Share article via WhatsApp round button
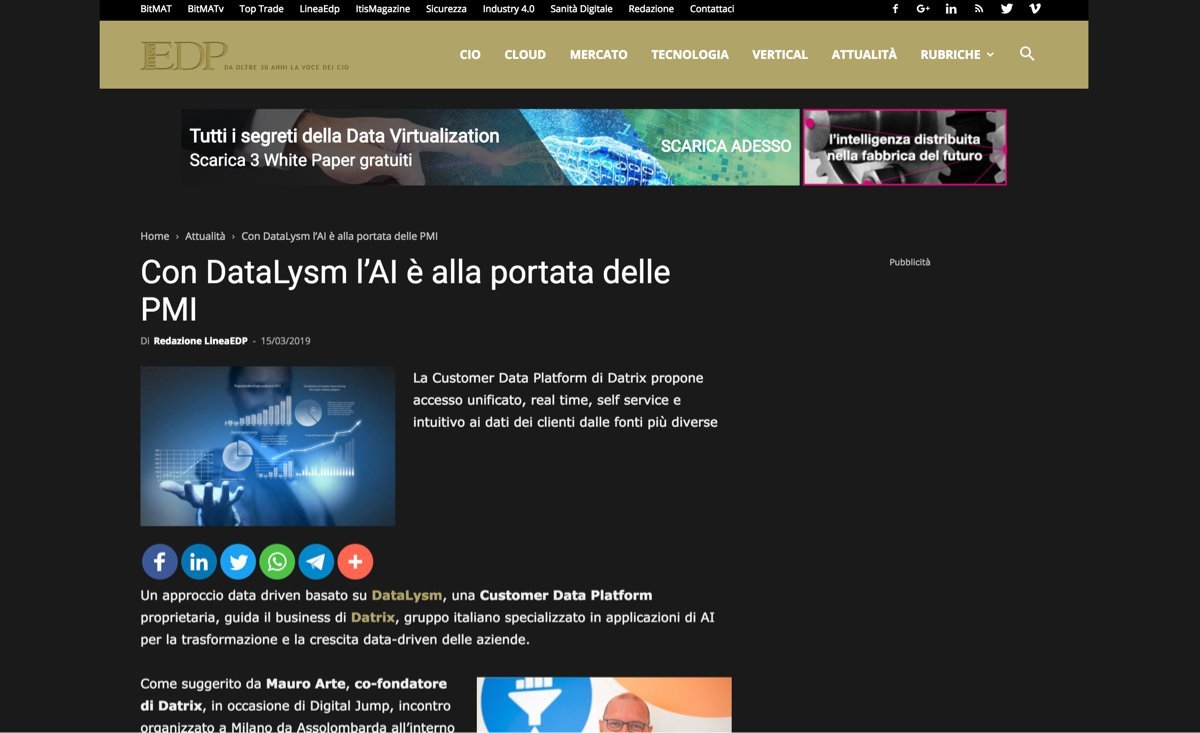The height and width of the screenshot is (733, 1200). [x=277, y=562]
